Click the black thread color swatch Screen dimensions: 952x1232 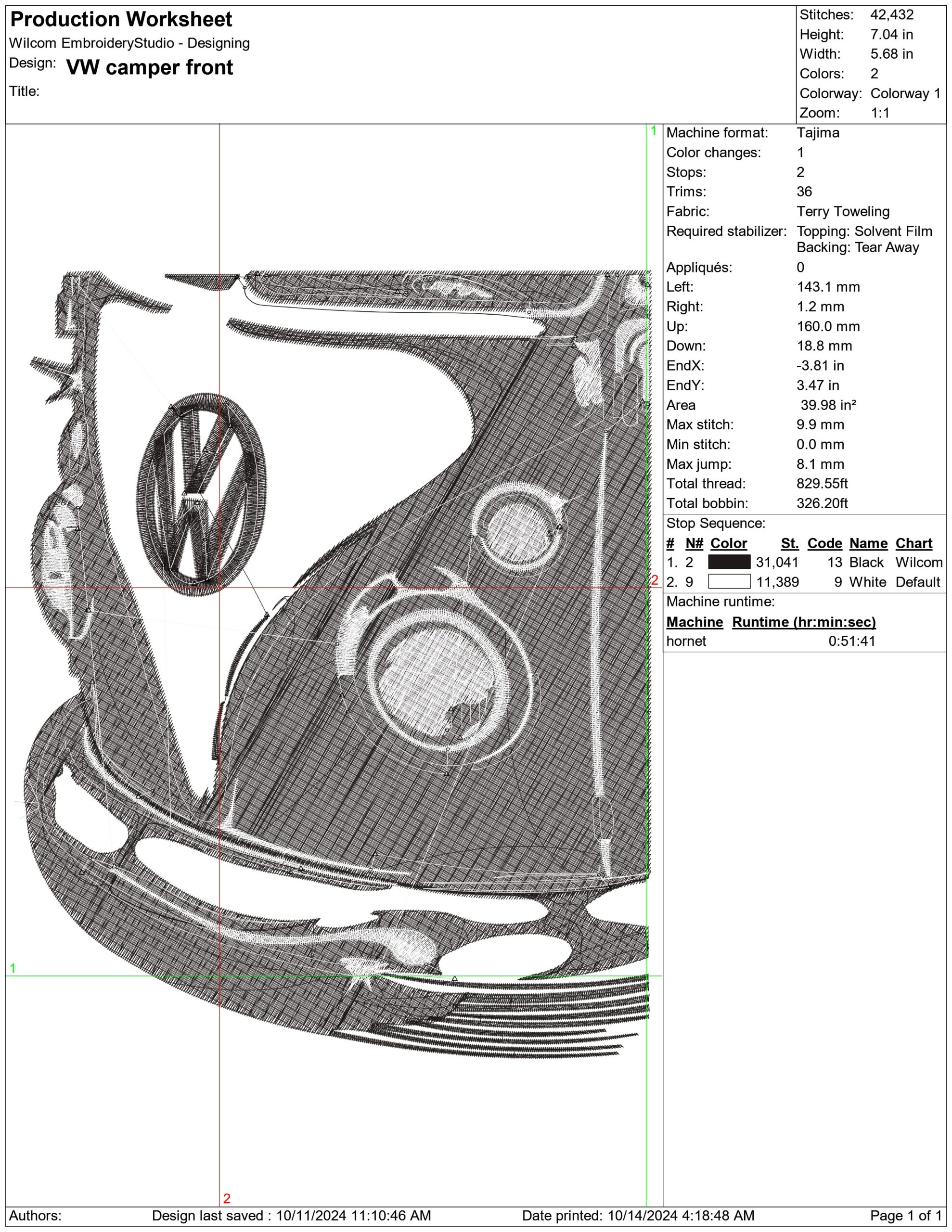(x=729, y=562)
